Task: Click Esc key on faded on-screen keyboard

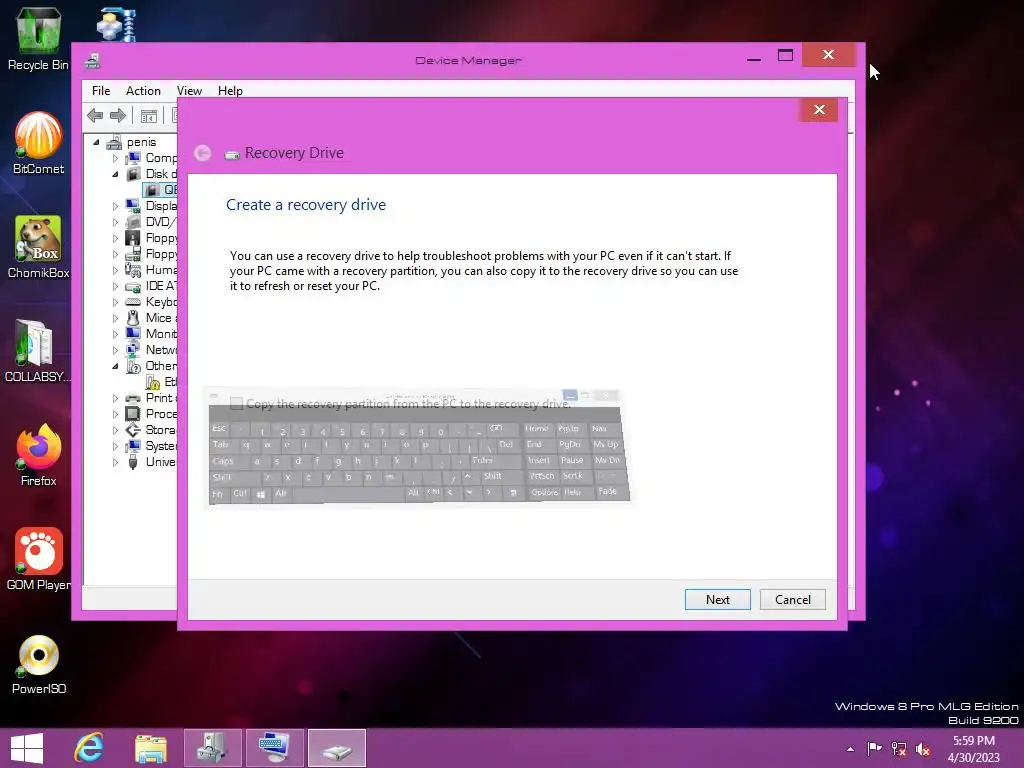Action: [219, 428]
